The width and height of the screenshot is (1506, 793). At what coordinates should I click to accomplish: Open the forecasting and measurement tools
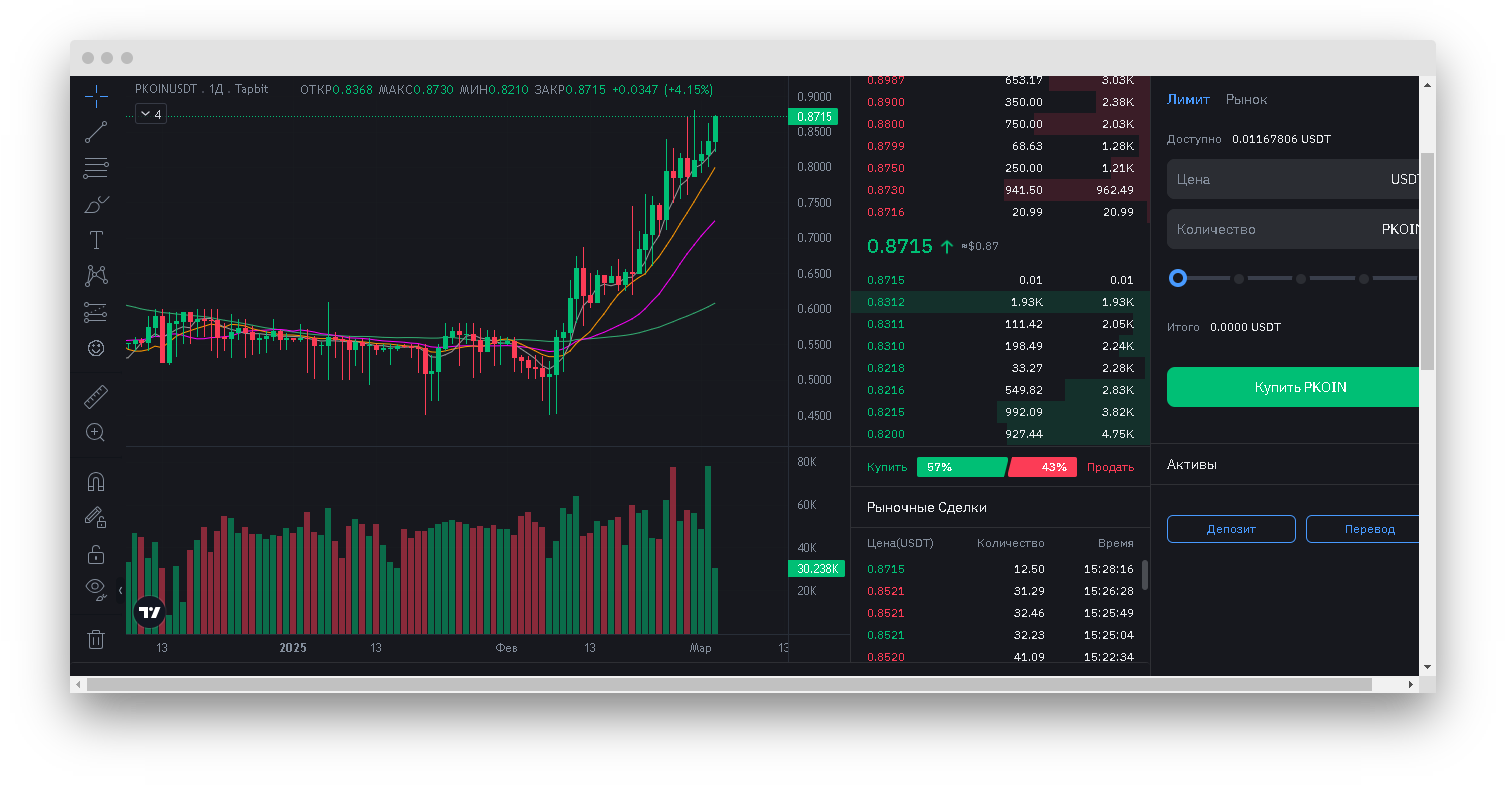[x=96, y=313]
